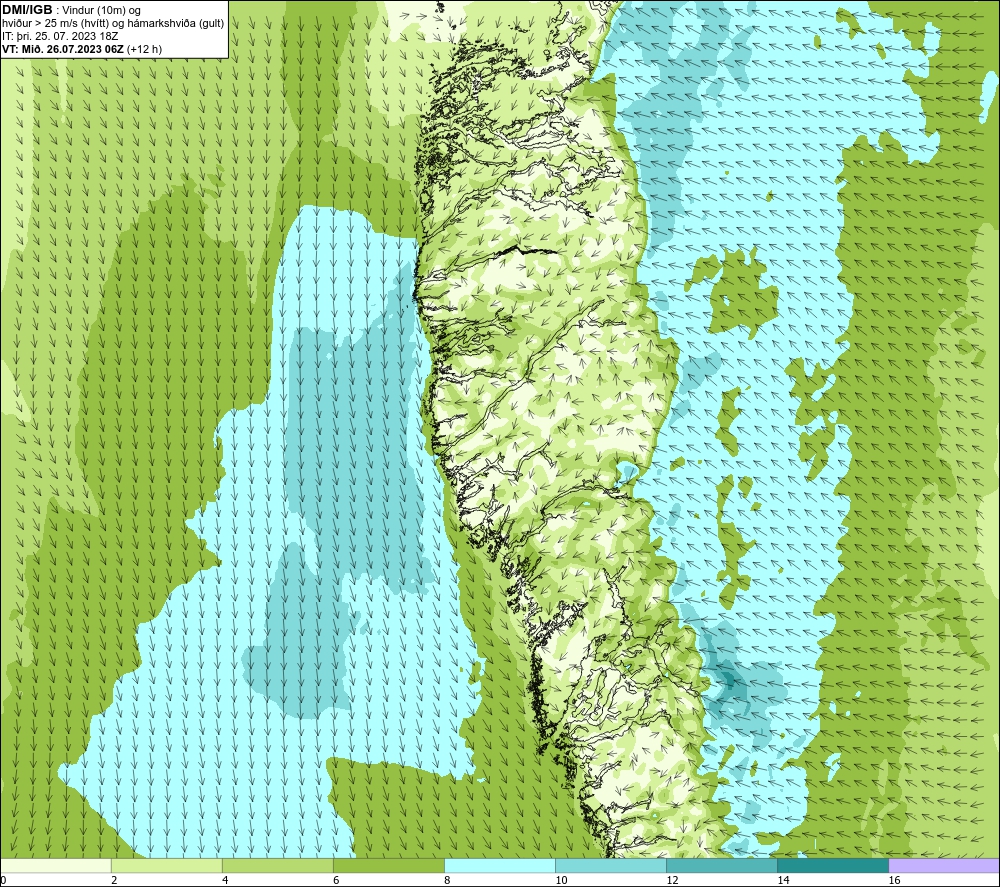The image size is (1000, 887).
Task: Click the DMI/IGB title text
Action: [27, 10]
